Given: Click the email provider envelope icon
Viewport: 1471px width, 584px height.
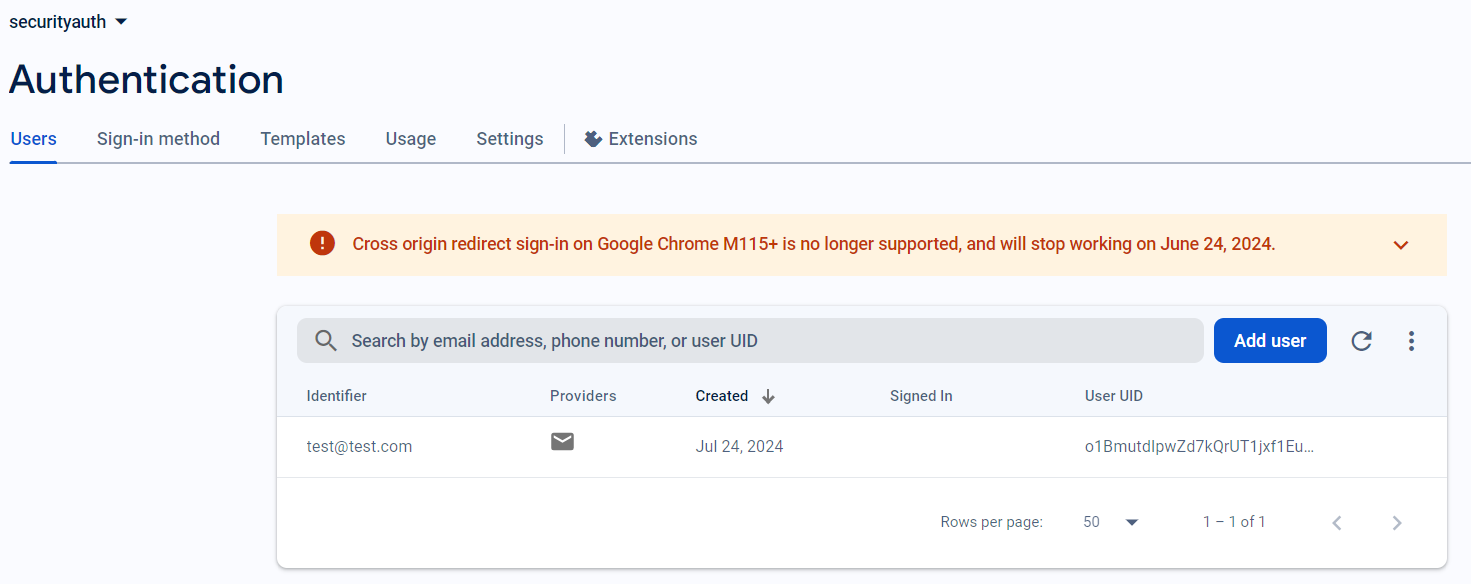Looking at the screenshot, I should tap(563, 441).
